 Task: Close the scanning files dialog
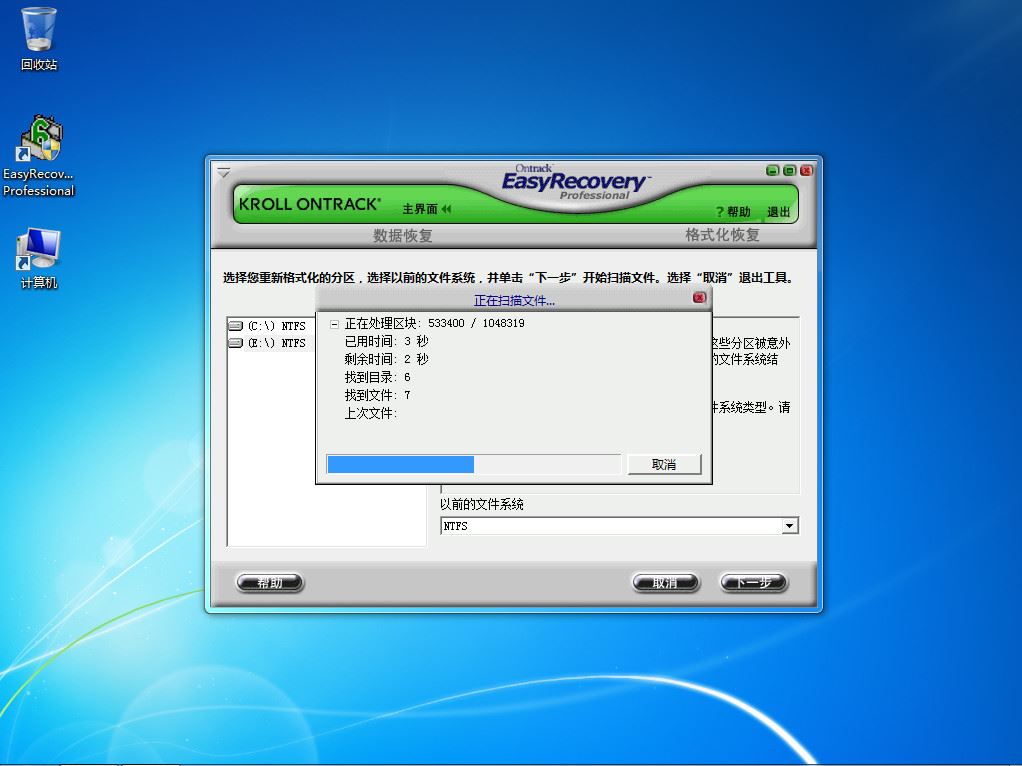pyautogui.click(x=699, y=297)
